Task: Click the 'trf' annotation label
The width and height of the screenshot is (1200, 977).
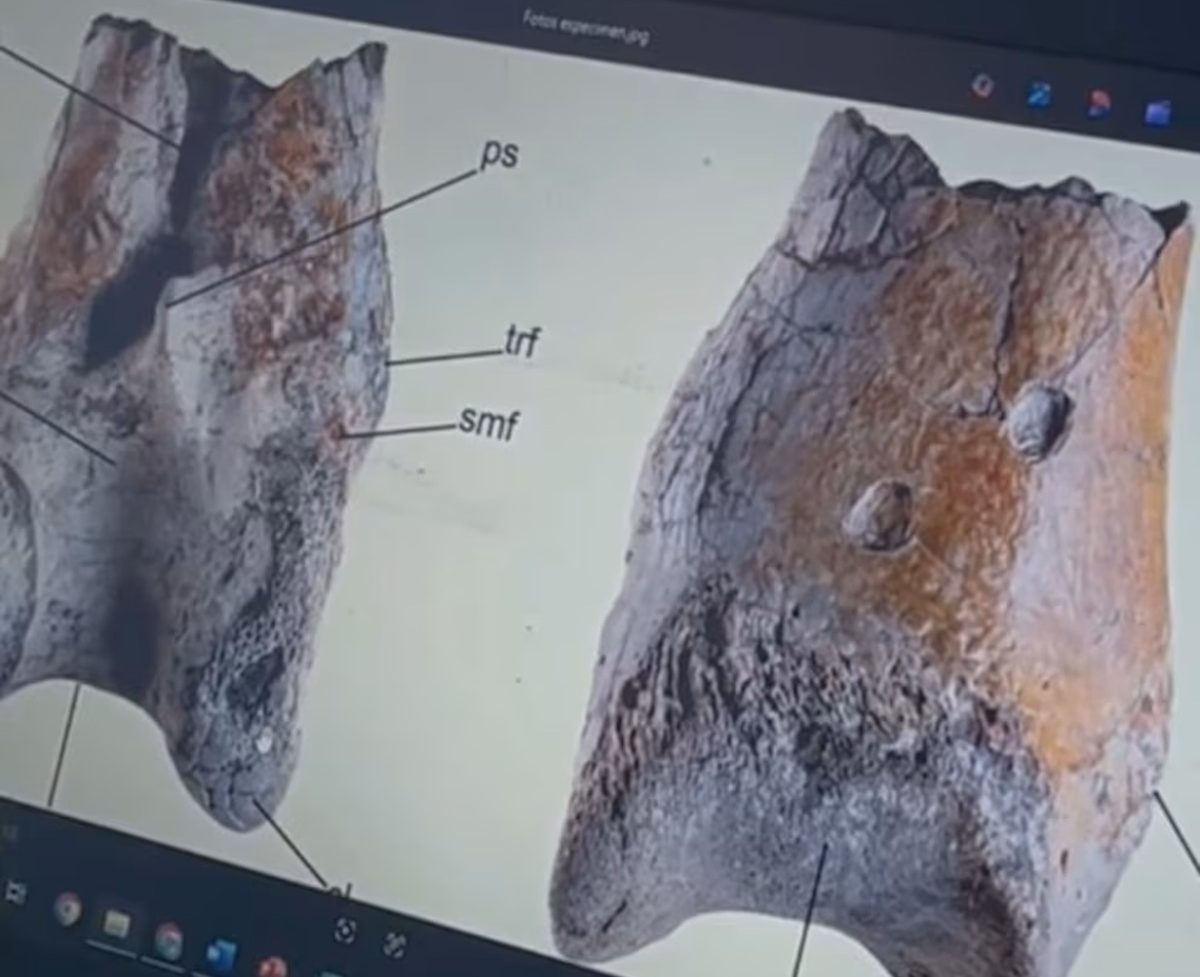Action: [521, 343]
